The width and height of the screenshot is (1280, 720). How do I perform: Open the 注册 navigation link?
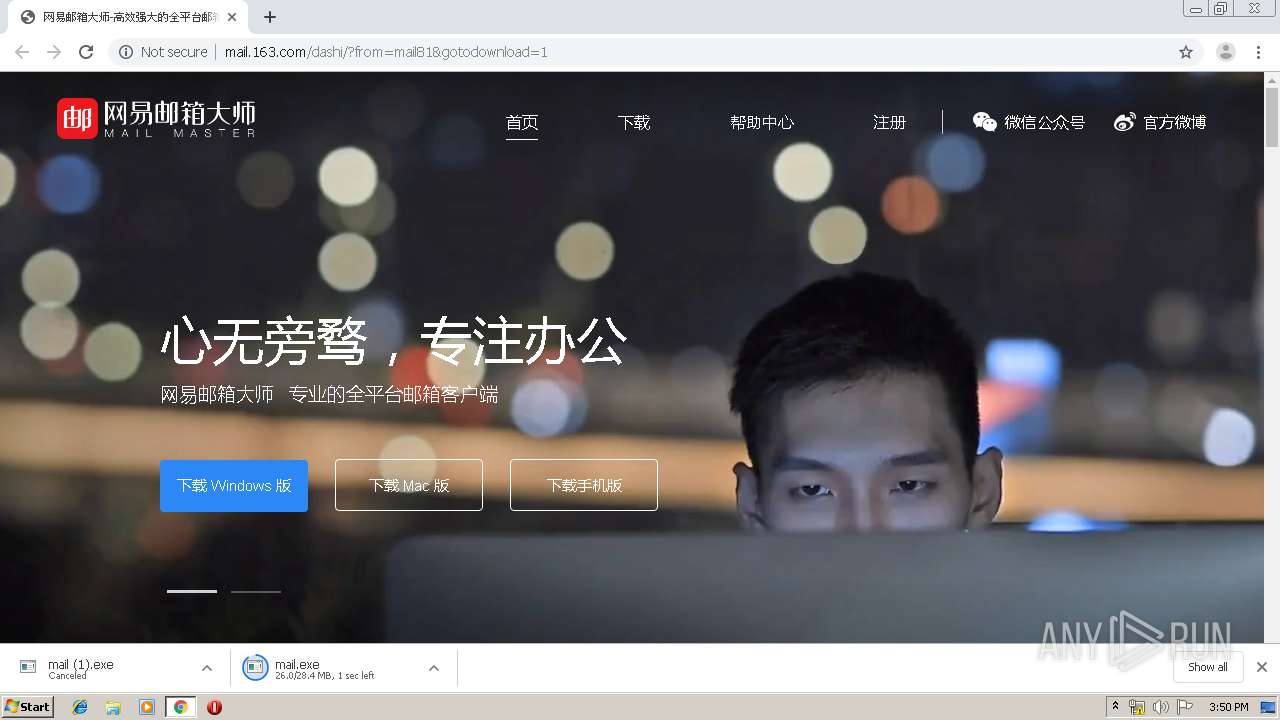[889, 122]
